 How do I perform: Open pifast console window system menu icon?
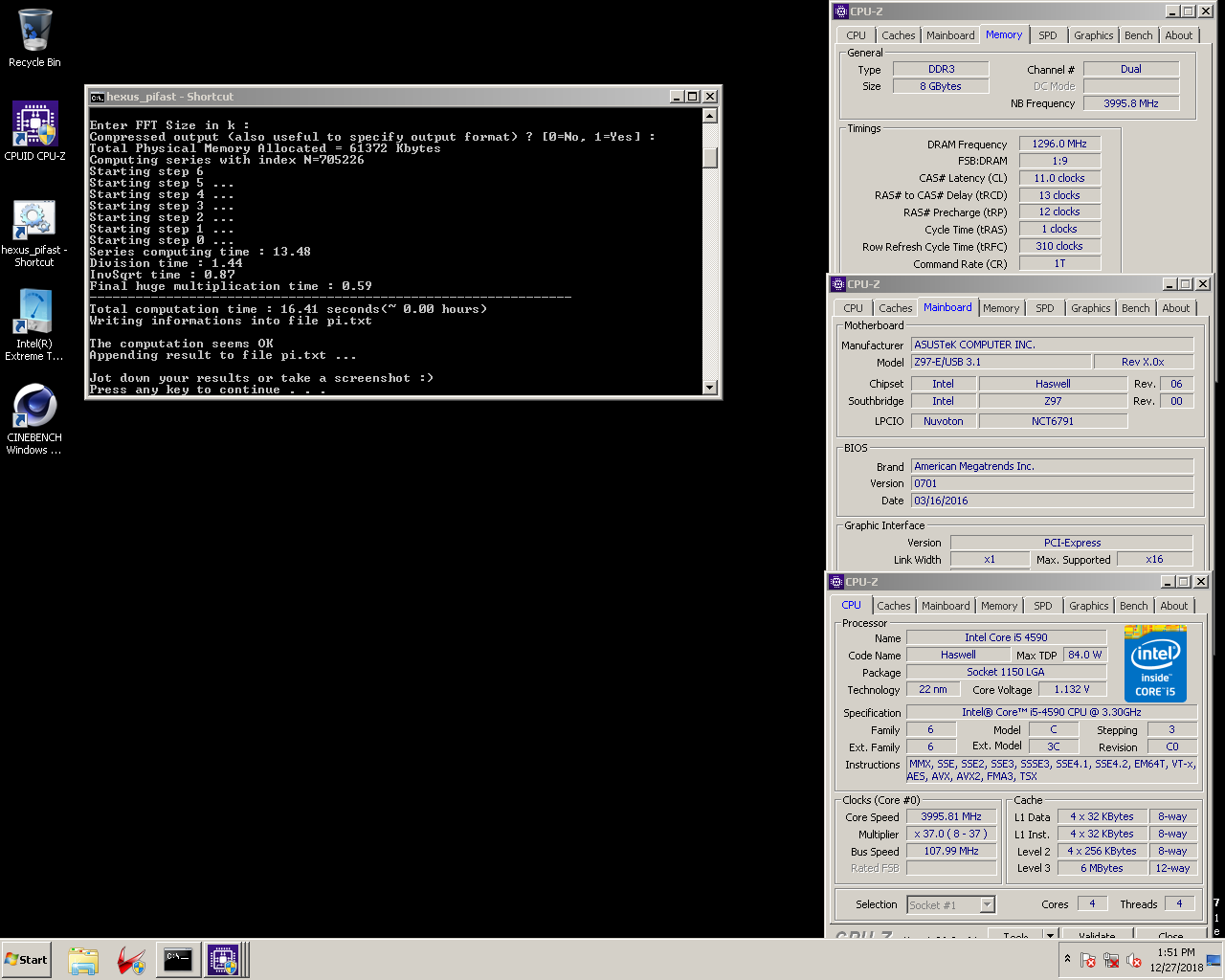[97, 97]
